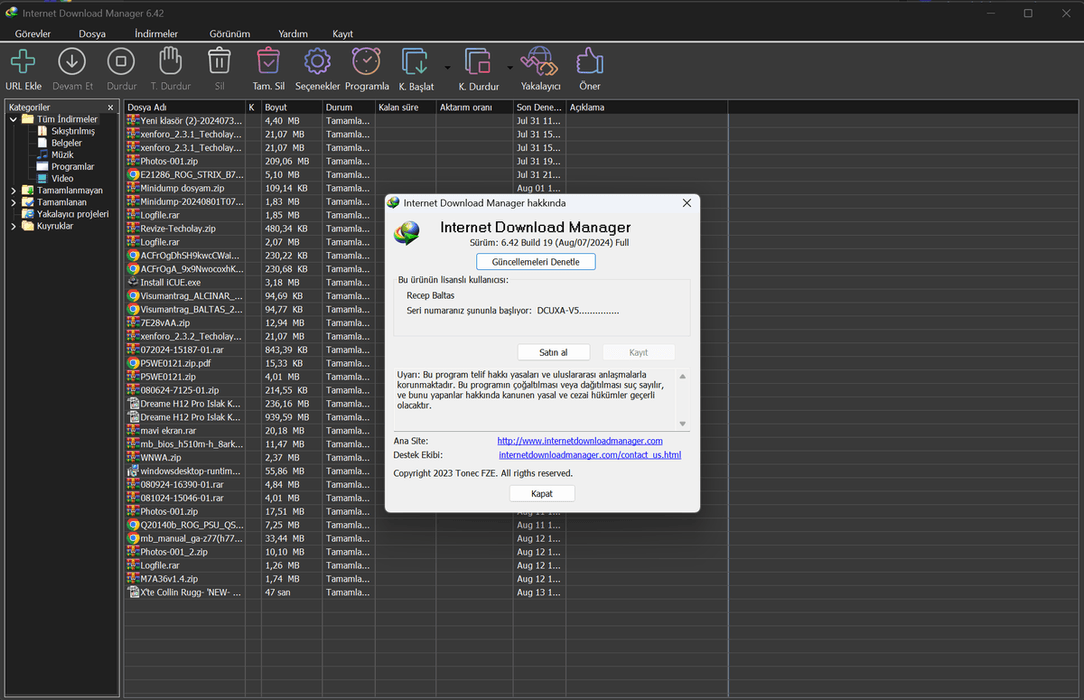Sort by Durum column header
Screen dimensions: 1084x700
[x=348, y=107]
